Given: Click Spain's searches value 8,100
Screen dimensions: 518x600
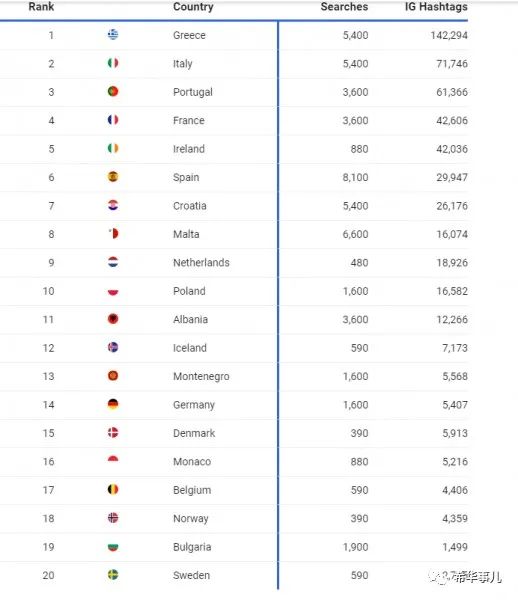Looking at the screenshot, I should click(355, 178).
